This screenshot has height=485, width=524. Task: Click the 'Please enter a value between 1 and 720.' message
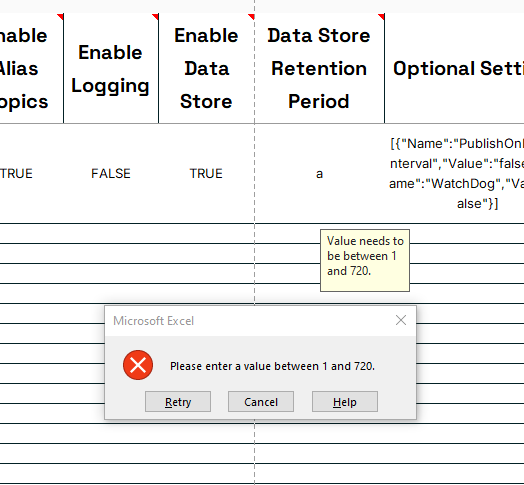coord(272,366)
